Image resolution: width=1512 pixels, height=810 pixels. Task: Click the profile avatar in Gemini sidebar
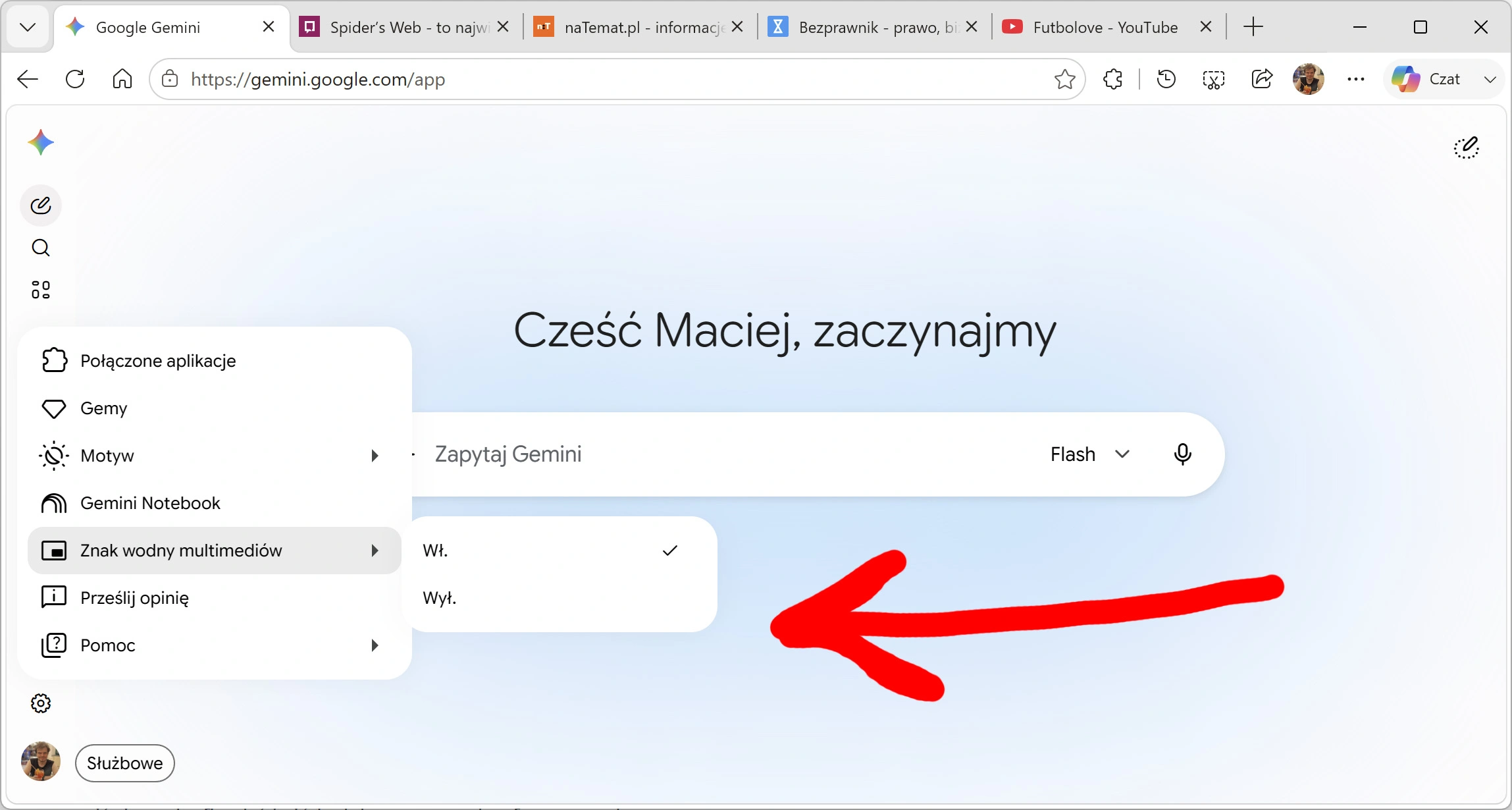[41, 761]
